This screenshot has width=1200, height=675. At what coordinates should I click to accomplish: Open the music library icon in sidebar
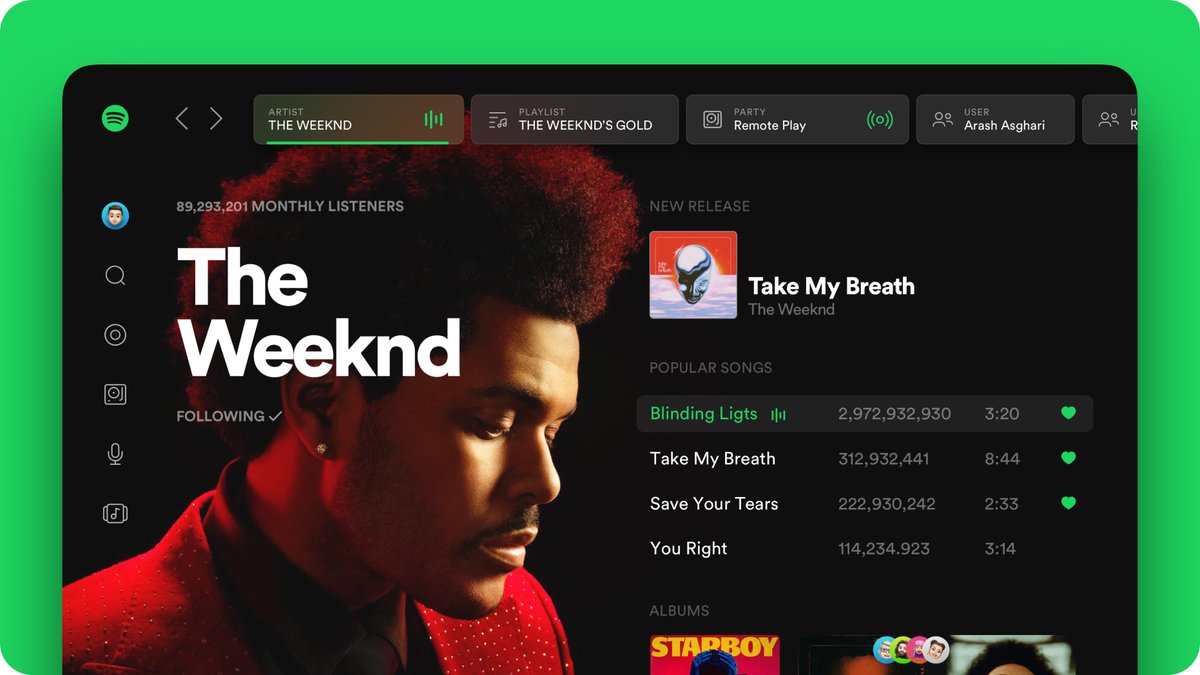115,513
